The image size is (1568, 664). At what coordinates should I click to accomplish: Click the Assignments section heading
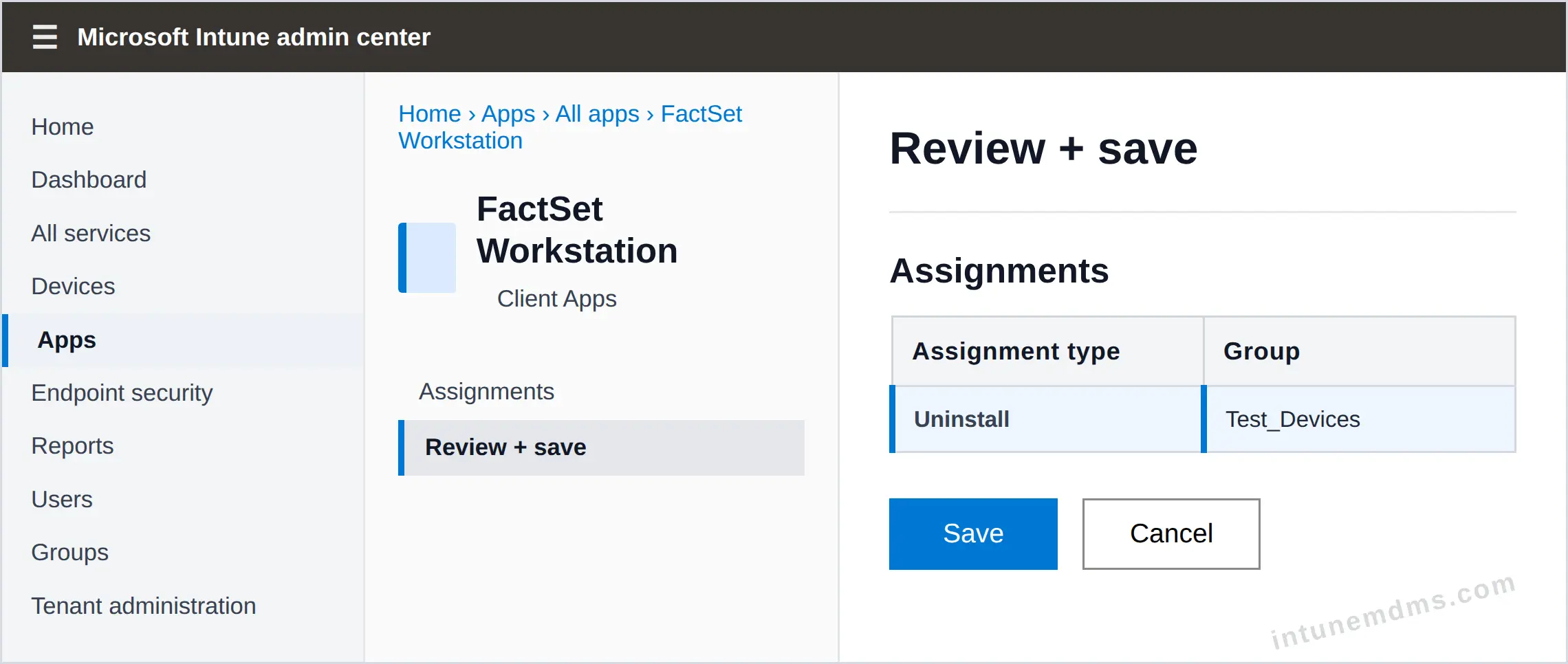[x=999, y=271]
